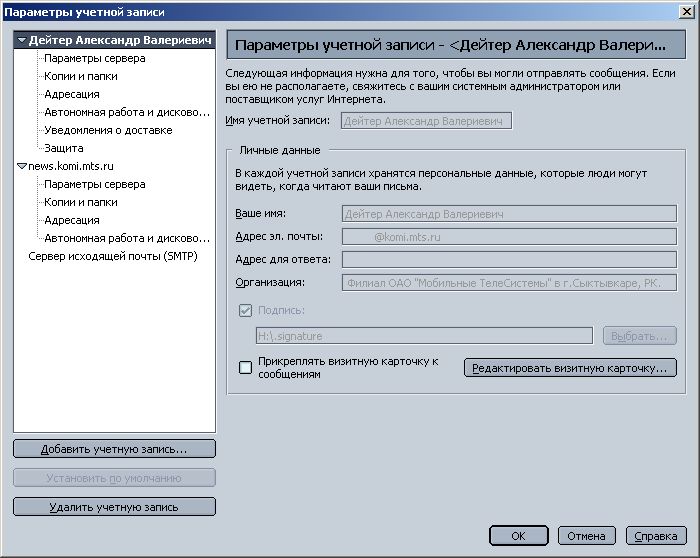Click Добавить учетную запись button
This screenshot has height=558, width=700.
click(114, 449)
